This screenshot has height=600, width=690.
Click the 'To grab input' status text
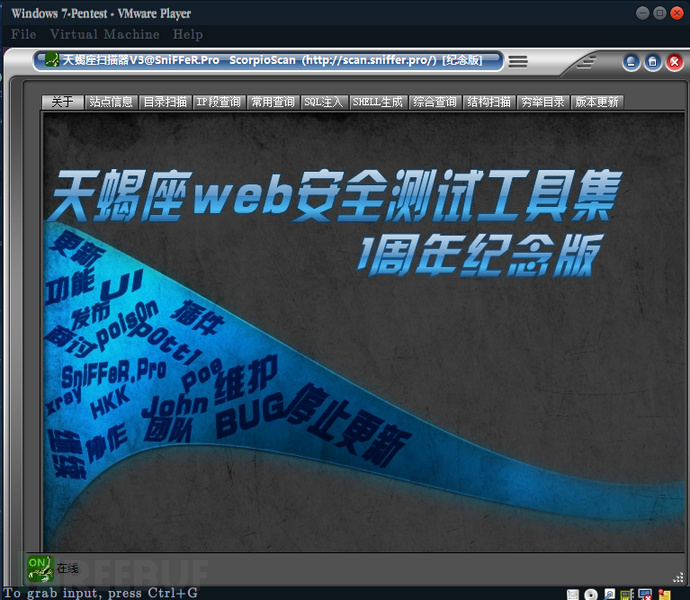tap(100, 593)
